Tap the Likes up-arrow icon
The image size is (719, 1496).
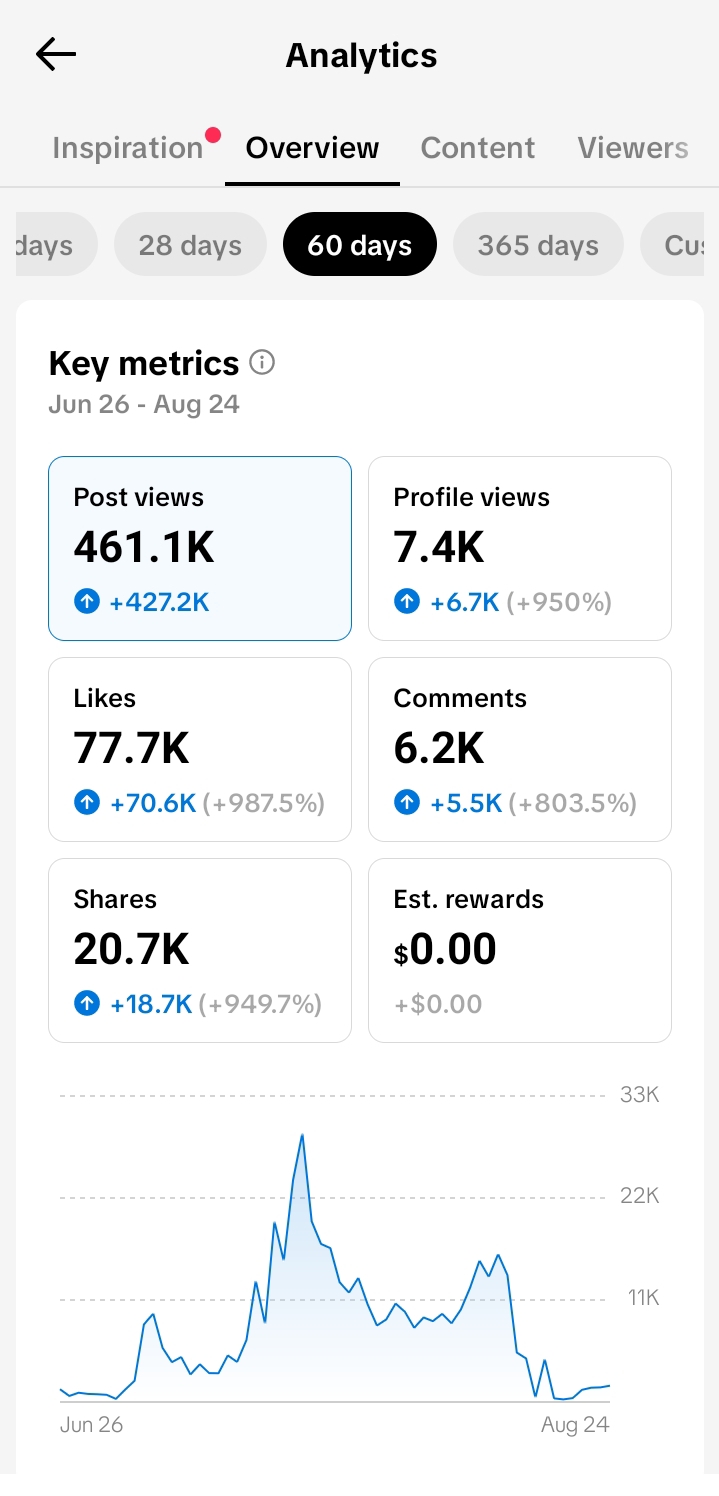coord(87,803)
